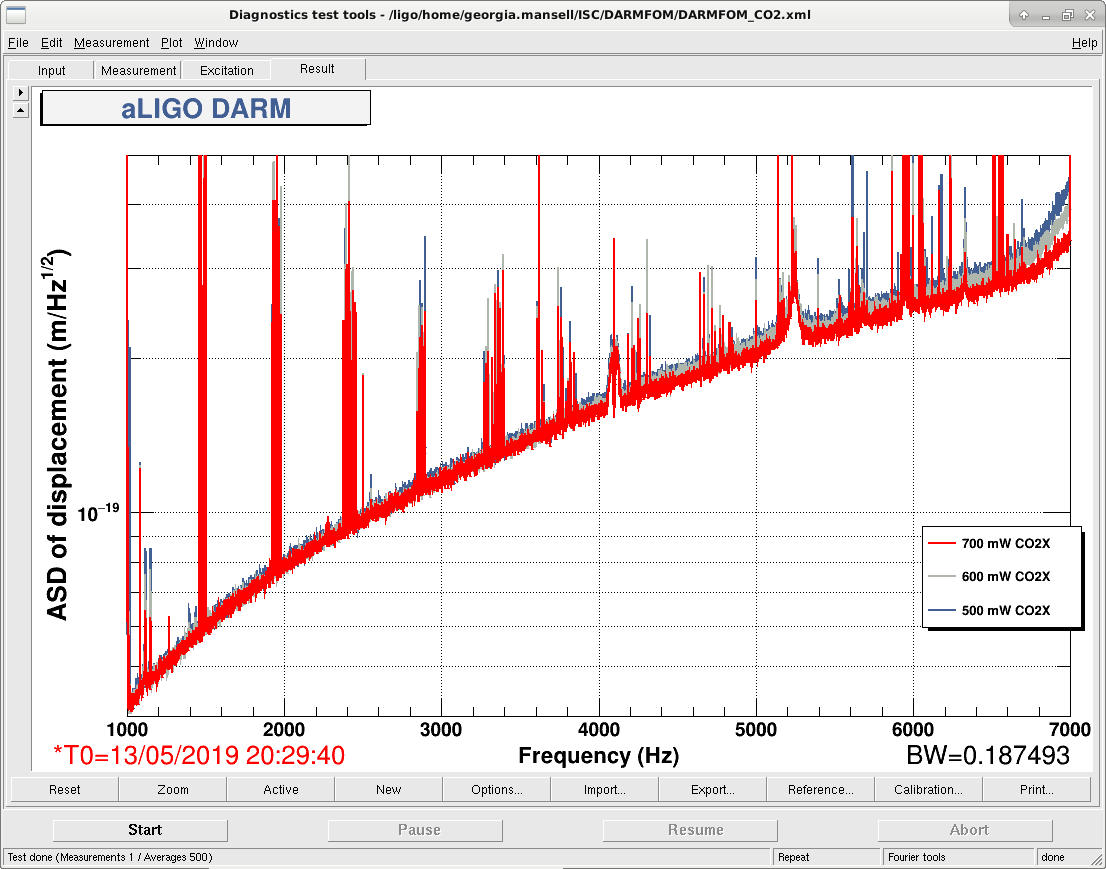Click the right-arrow panel expander icon
This screenshot has width=1106, height=869.
[x=20, y=92]
